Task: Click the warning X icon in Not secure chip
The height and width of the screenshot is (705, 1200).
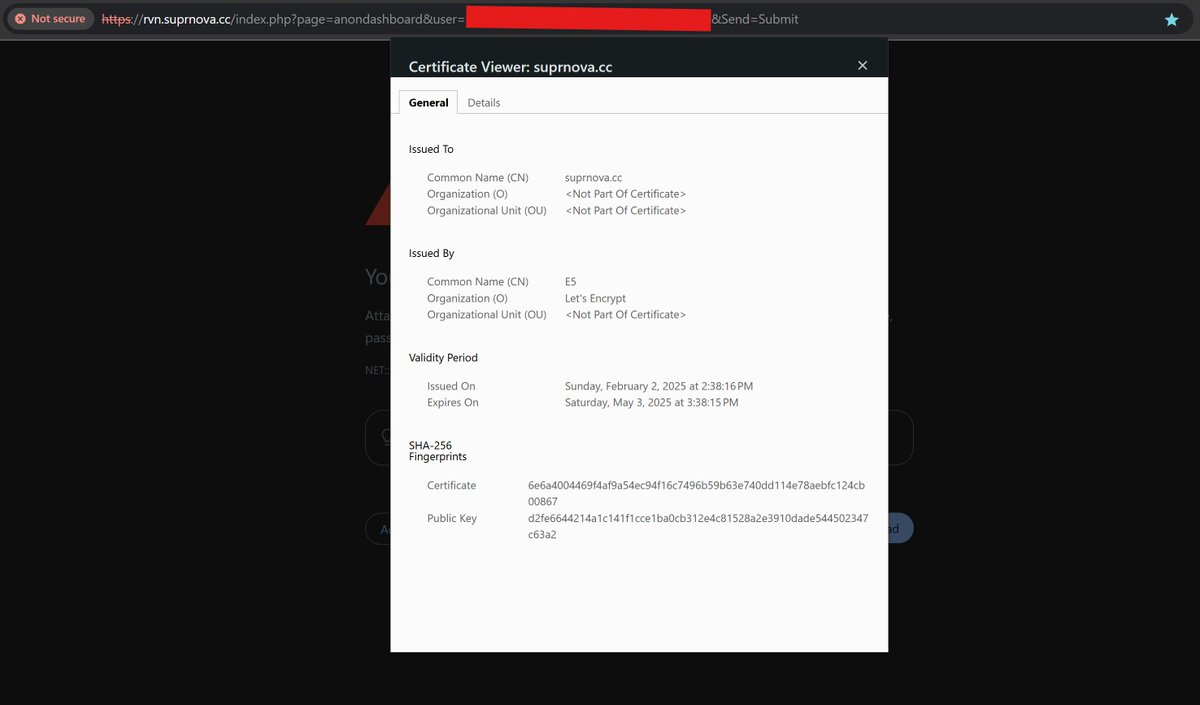Action: pos(20,19)
